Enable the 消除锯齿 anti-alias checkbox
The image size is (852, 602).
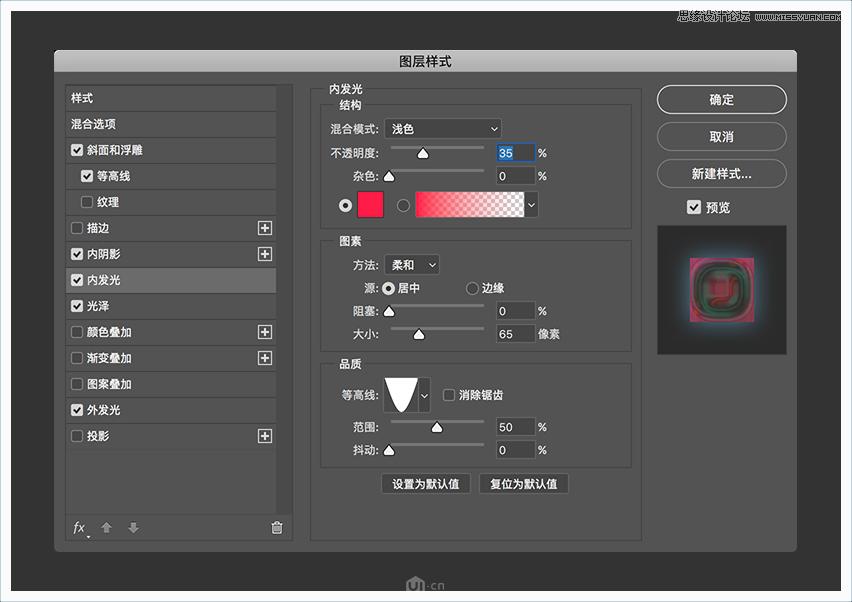[449, 394]
